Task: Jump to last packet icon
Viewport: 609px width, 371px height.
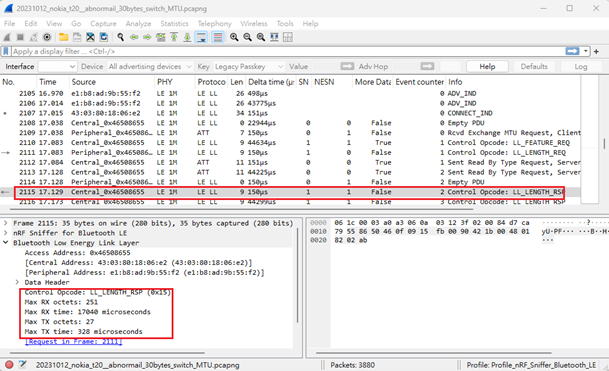Action: pos(187,37)
